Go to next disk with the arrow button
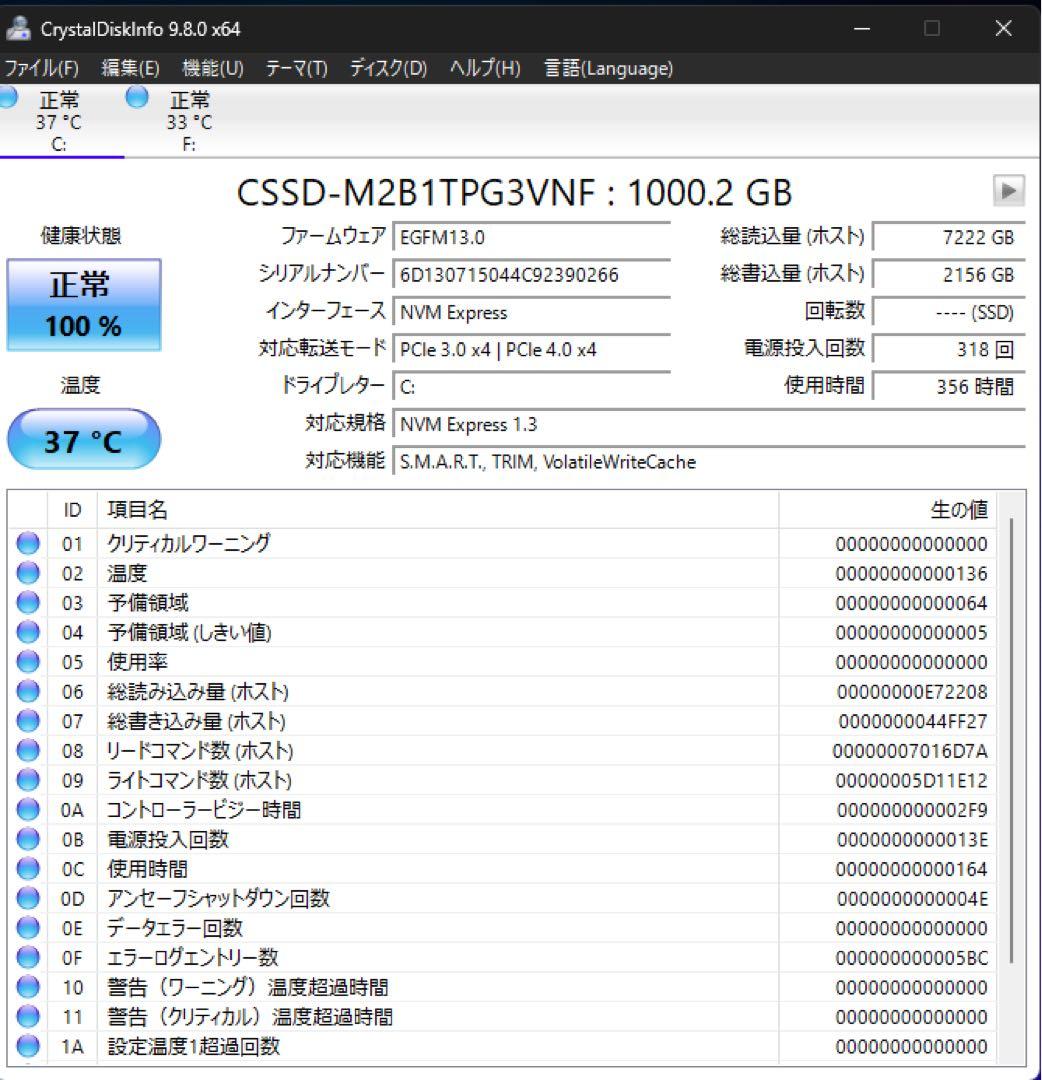This screenshot has height=1080, width=1042. 1008,191
